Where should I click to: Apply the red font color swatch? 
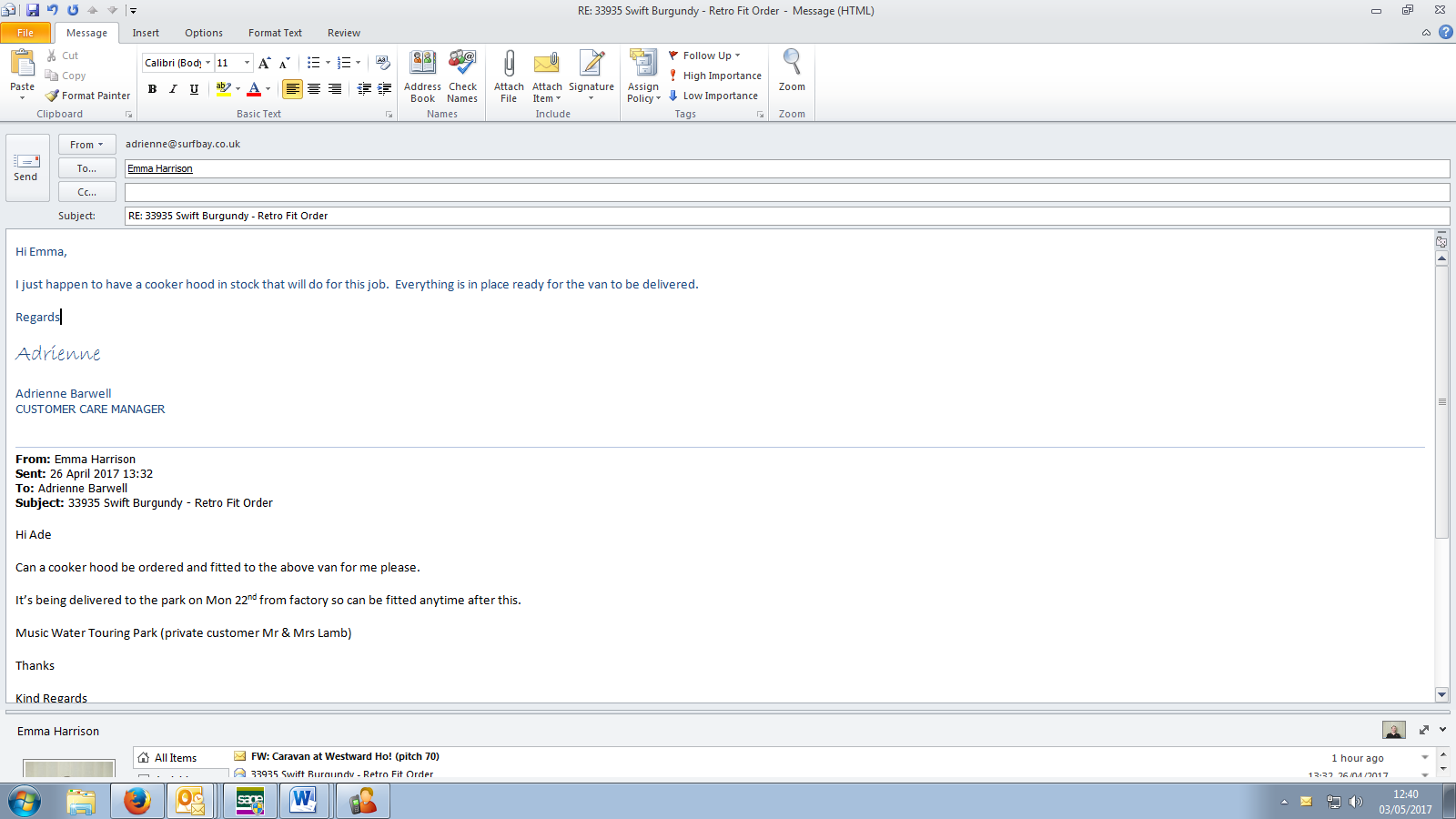click(254, 89)
